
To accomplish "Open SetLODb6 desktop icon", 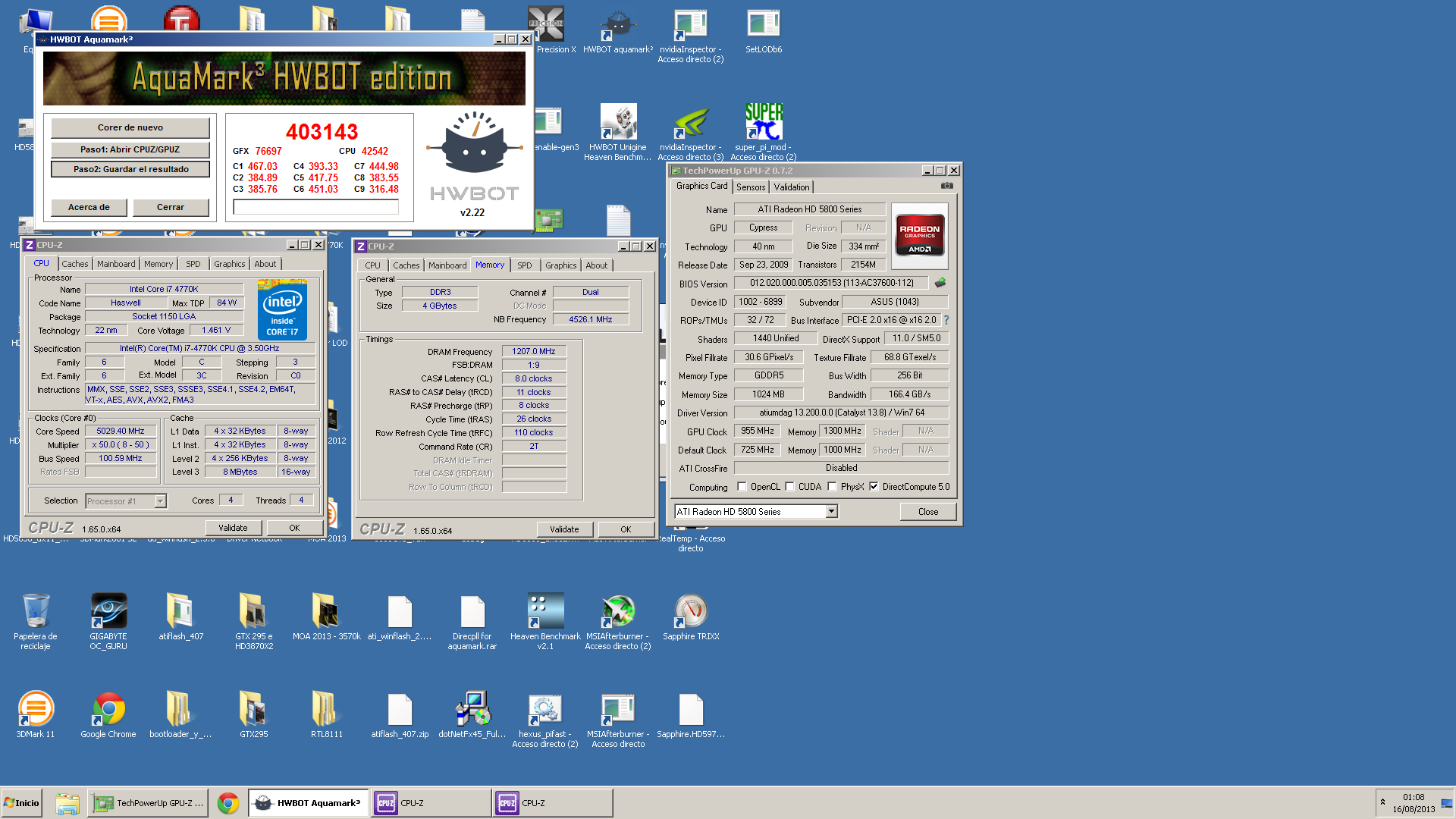I will tap(763, 30).
